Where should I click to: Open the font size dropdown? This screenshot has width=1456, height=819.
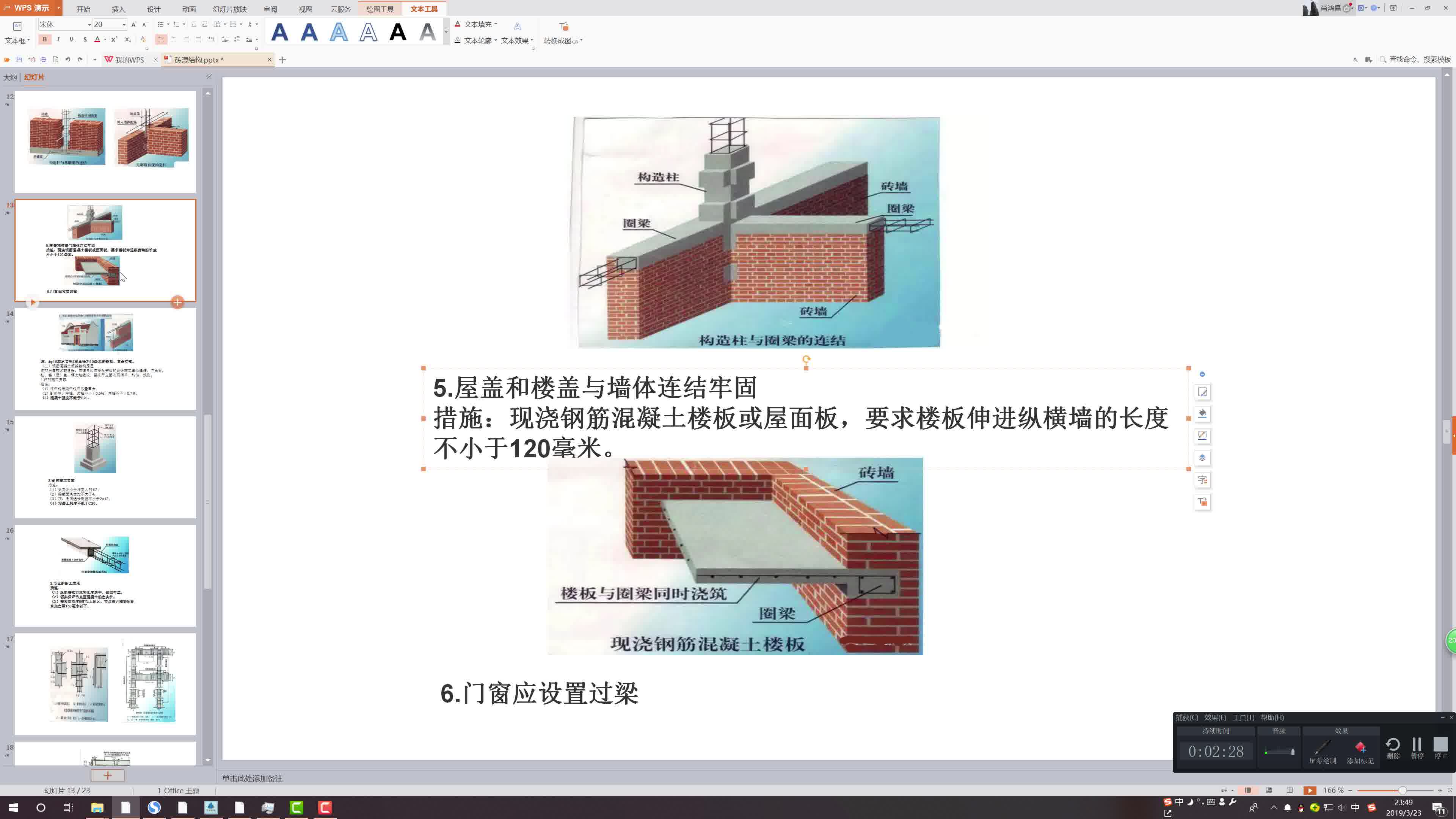pyautogui.click(x=124, y=25)
